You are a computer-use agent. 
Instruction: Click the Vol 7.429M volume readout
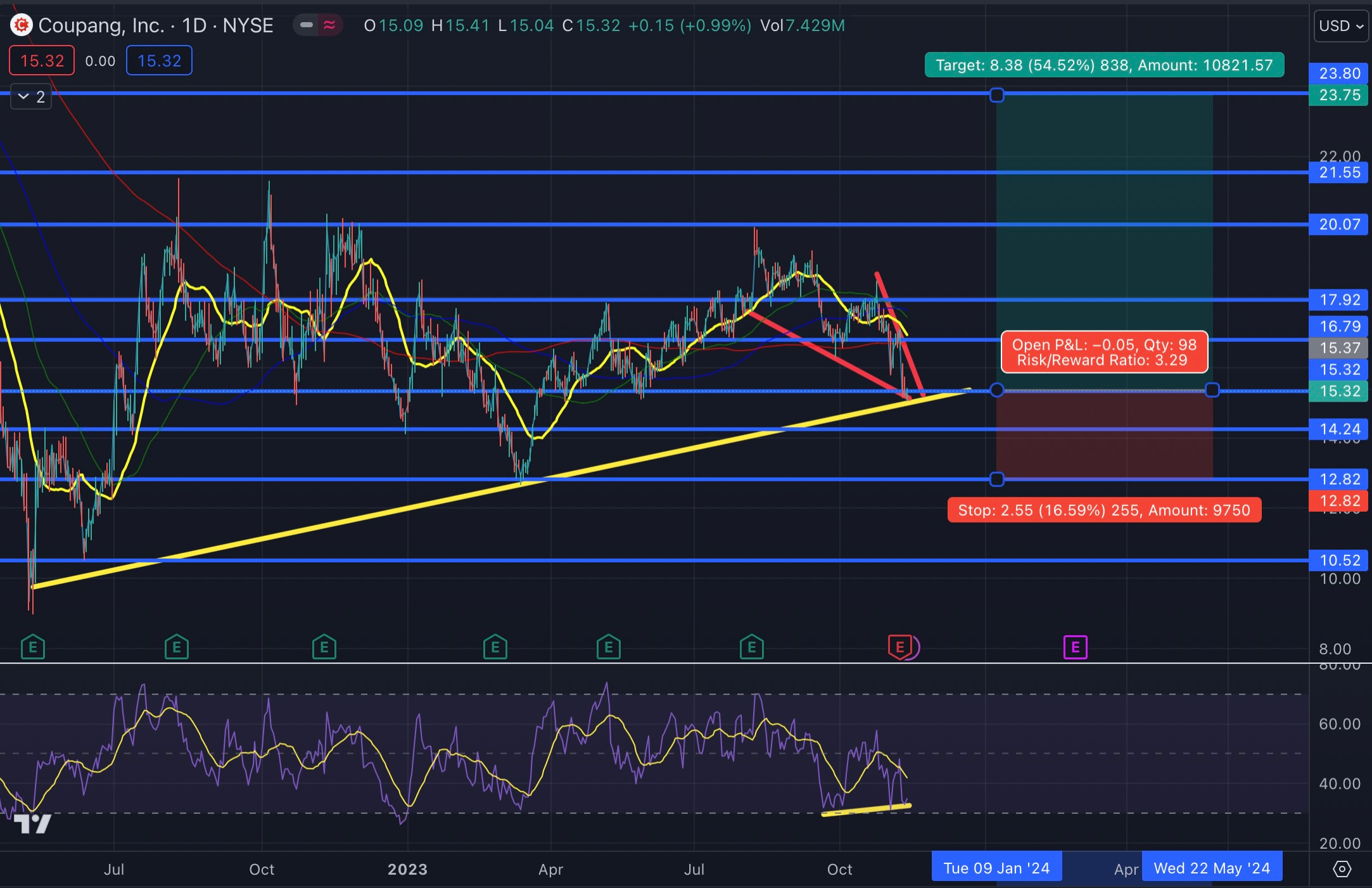803,25
